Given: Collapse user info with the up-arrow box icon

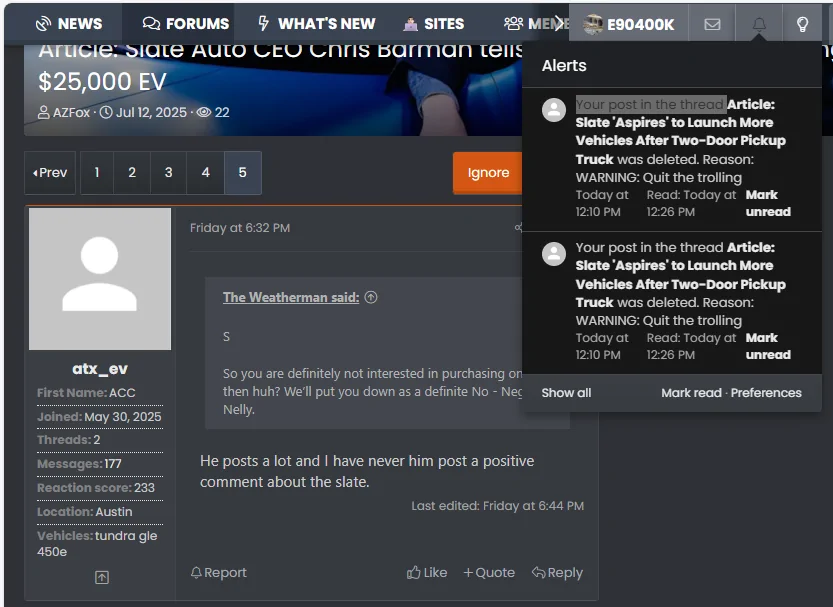Looking at the screenshot, I should (101, 577).
